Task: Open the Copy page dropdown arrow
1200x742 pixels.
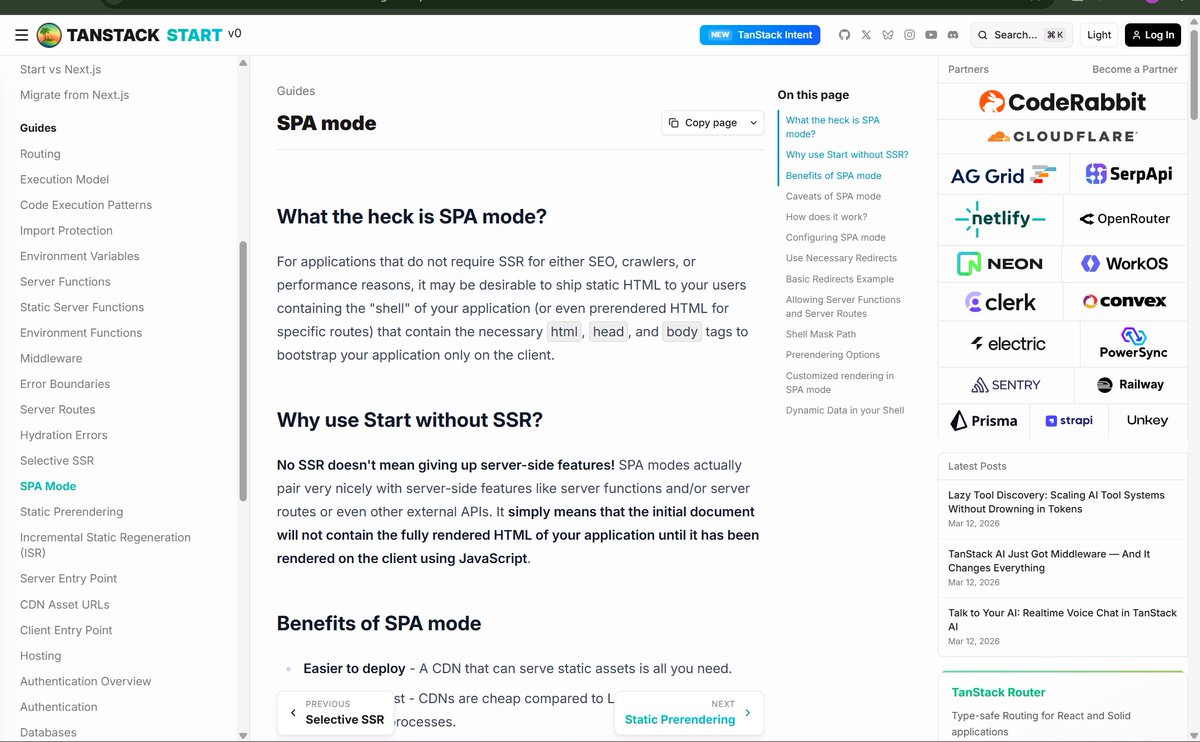Action: (753, 123)
